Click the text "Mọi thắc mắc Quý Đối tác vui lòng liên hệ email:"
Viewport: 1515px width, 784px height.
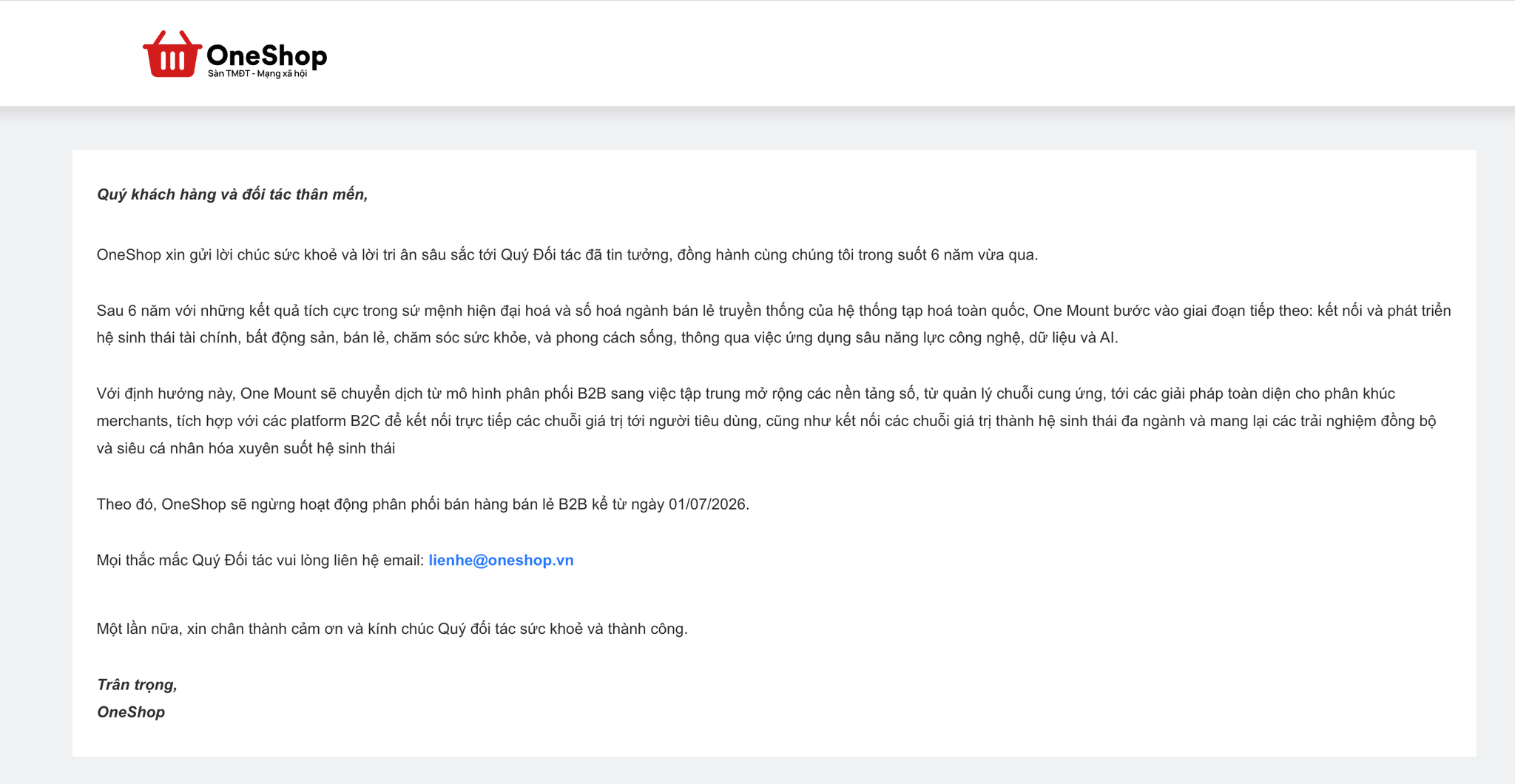(260, 560)
